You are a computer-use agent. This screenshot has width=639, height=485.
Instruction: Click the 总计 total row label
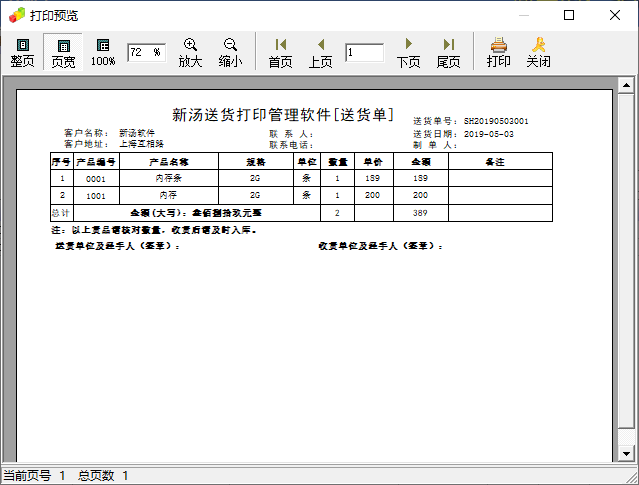pos(61,213)
